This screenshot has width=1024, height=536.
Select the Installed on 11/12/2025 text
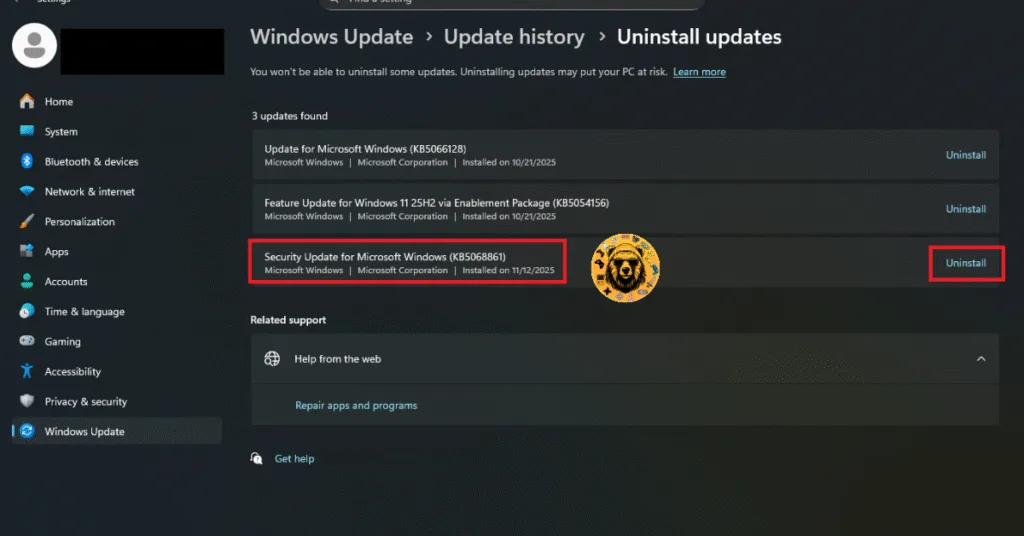point(508,270)
